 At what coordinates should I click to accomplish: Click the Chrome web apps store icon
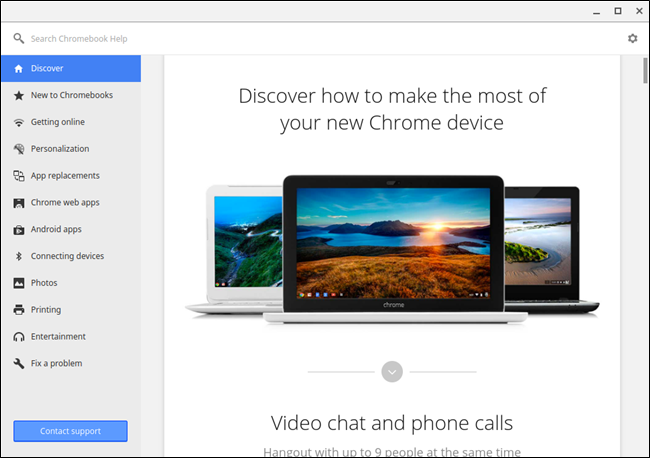pos(19,203)
